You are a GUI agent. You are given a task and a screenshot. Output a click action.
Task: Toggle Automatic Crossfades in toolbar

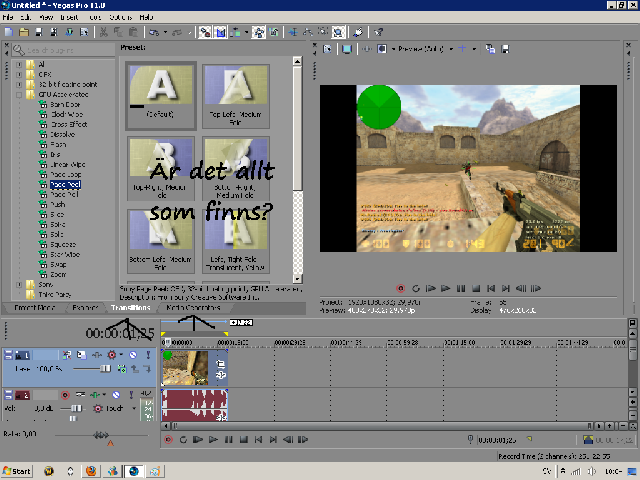pos(220,32)
